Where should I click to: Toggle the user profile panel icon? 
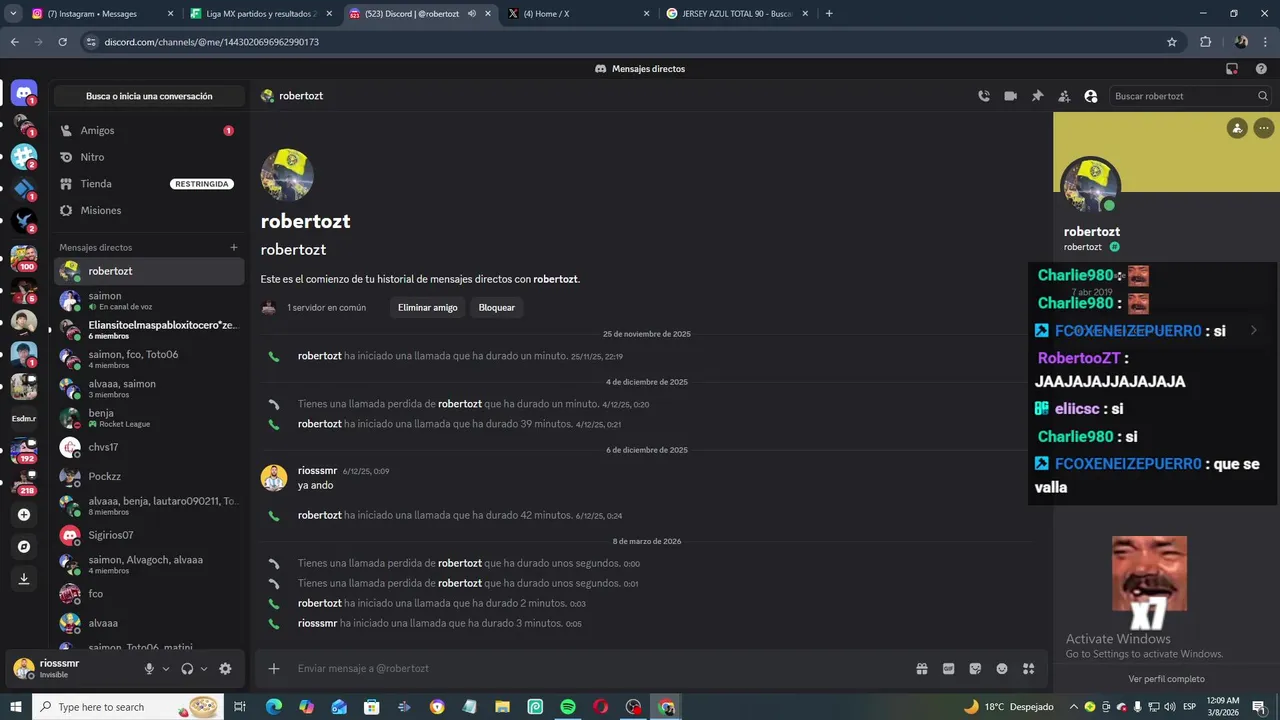[1091, 96]
